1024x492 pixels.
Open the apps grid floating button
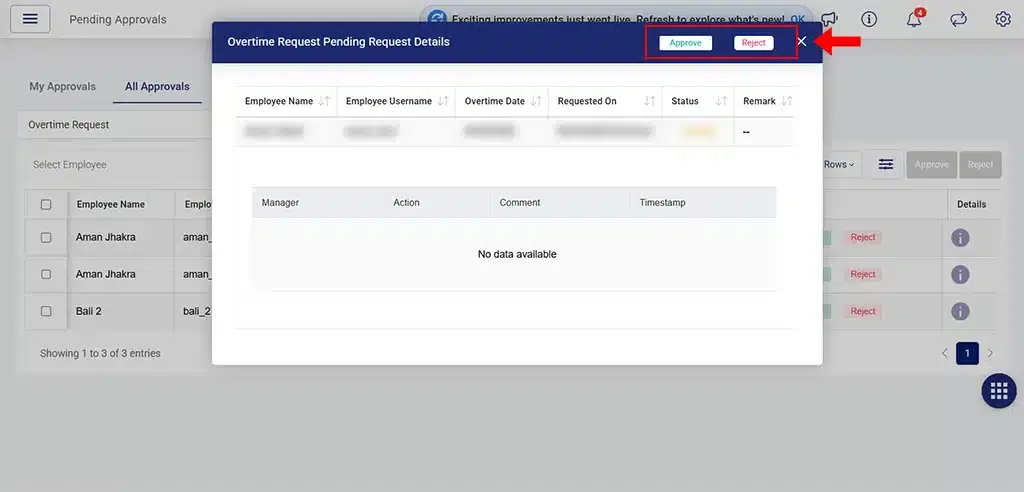999,391
